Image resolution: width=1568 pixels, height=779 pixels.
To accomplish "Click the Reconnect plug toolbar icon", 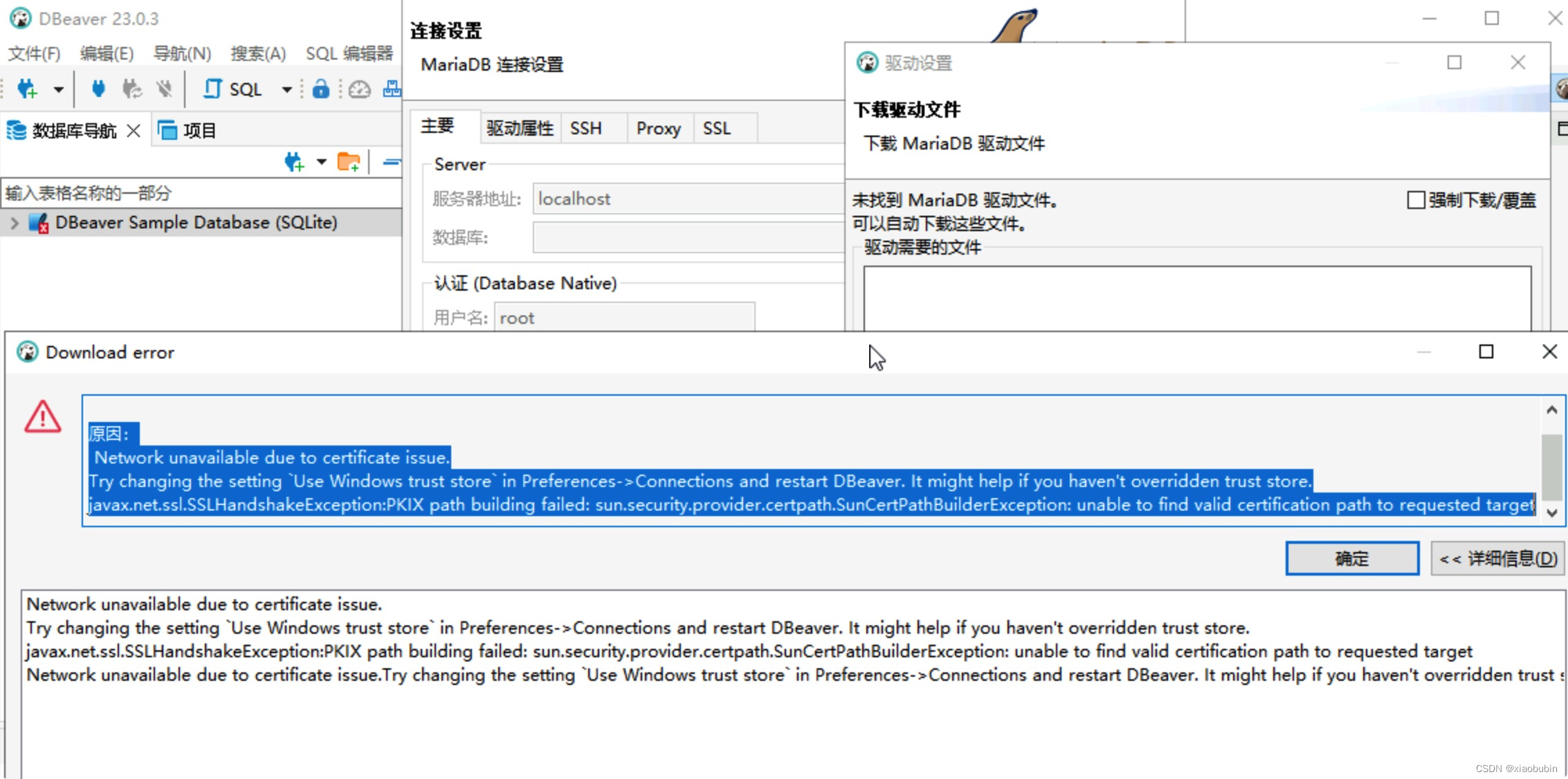I will [131, 89].
